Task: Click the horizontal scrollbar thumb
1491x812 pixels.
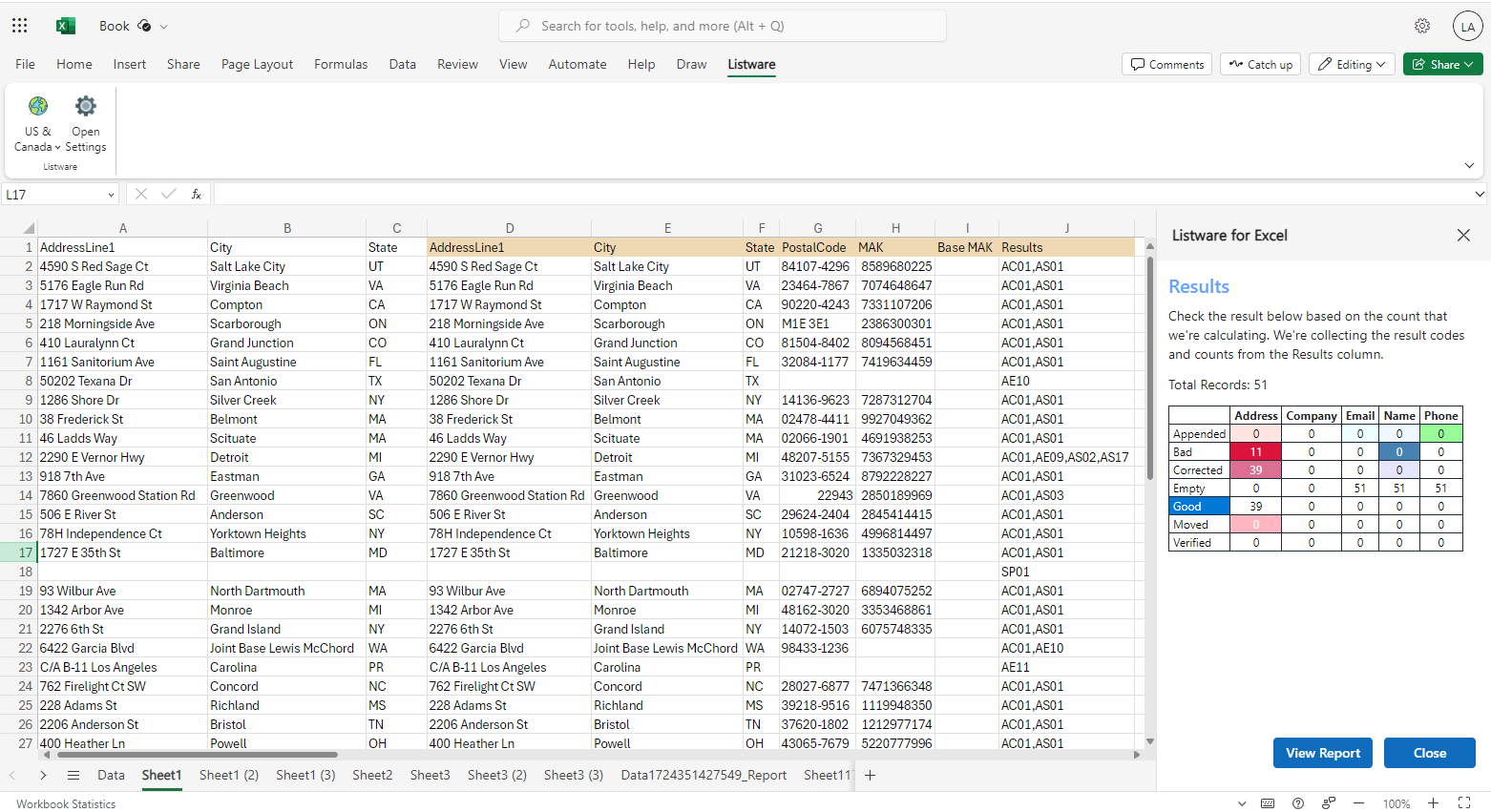Action: click(x=198, y=755)
